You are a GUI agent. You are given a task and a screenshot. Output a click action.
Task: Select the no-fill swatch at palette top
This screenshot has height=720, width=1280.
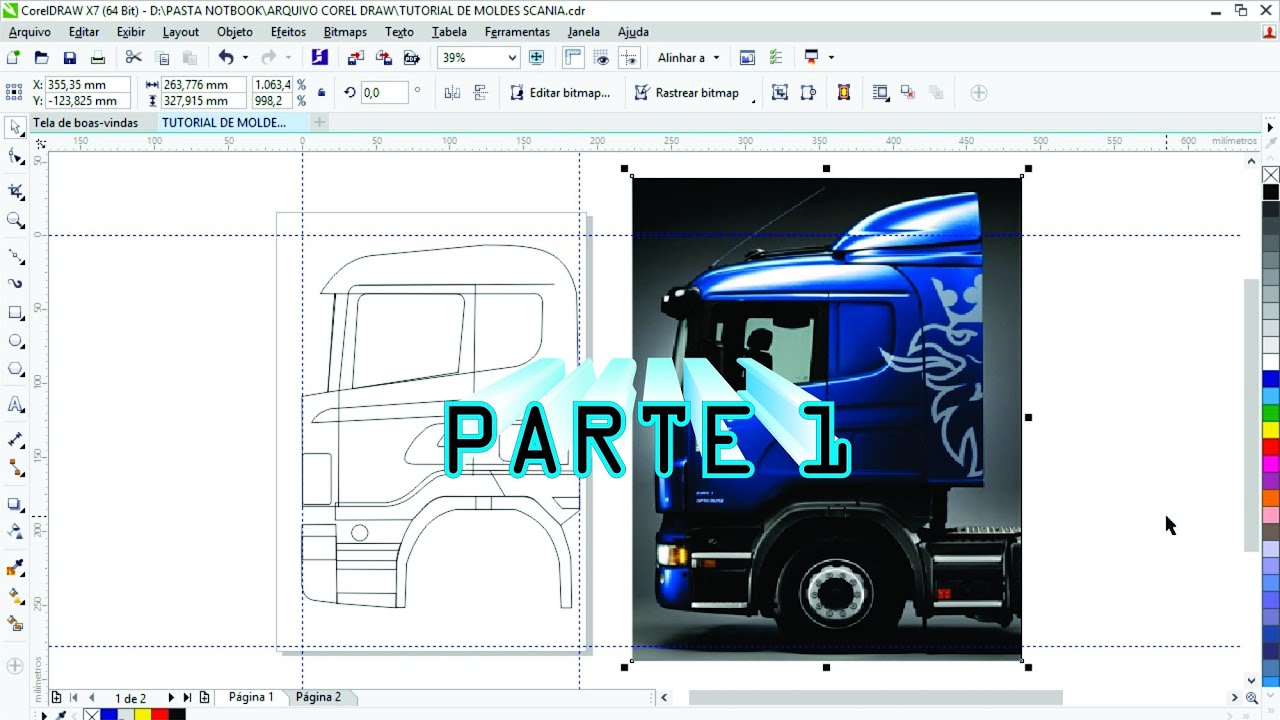coord(1270,175)
